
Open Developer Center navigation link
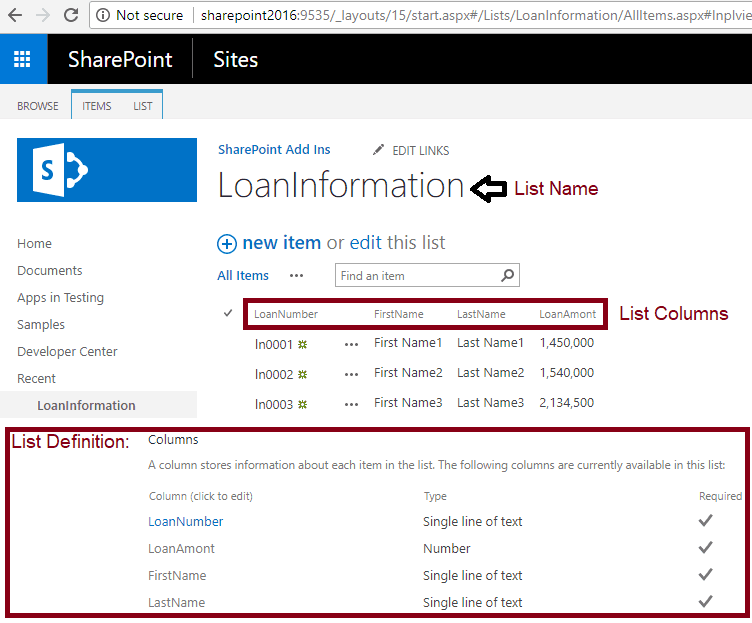[67, 352]
